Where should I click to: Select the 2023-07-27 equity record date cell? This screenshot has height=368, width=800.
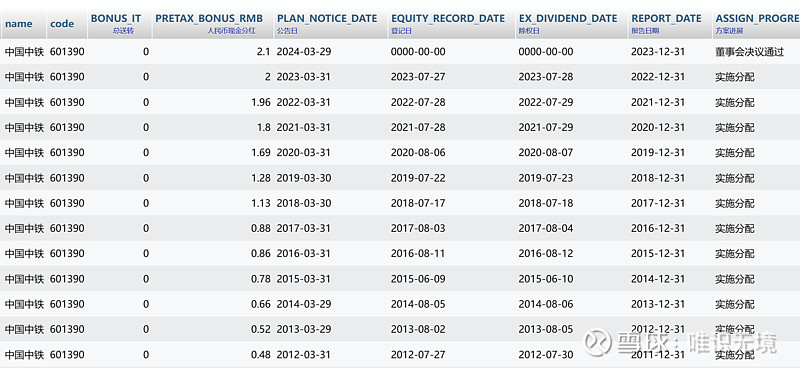coord(418,77)
